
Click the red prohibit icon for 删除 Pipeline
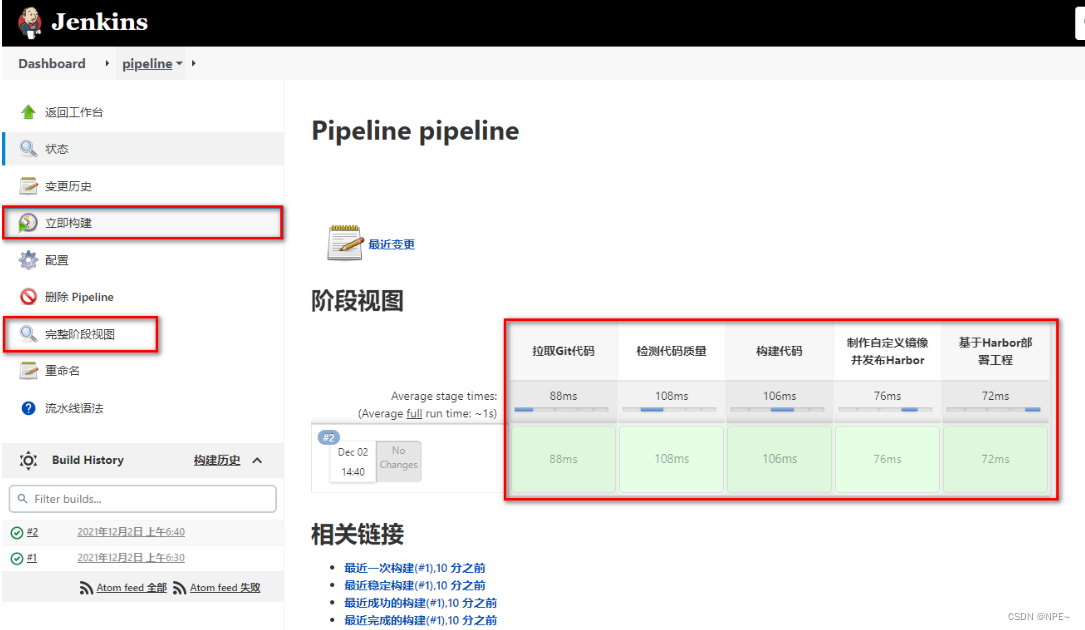(28, 297)
